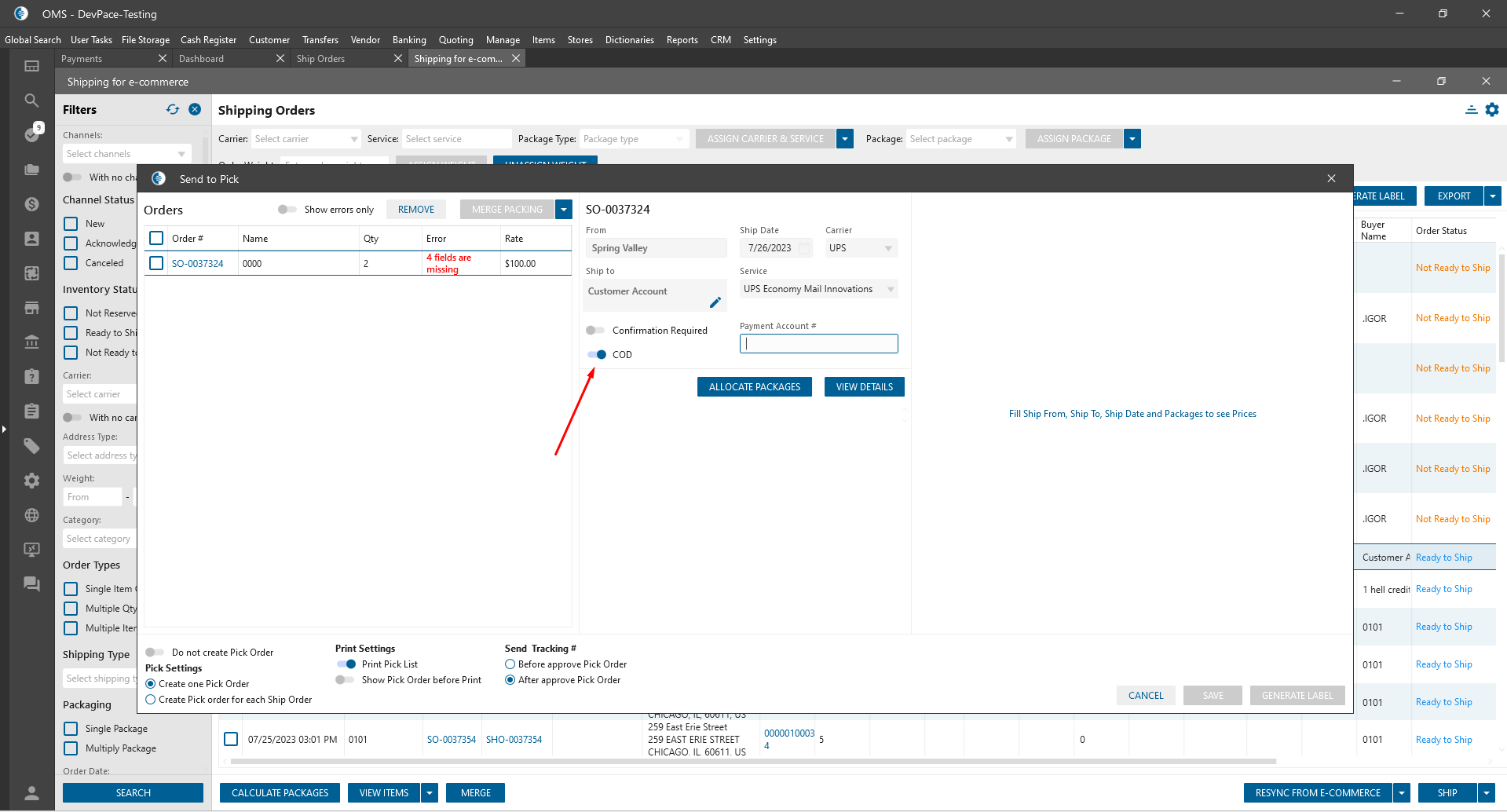
Task: Check the Single Package filter checkbox
Action: tap(71, 729)
